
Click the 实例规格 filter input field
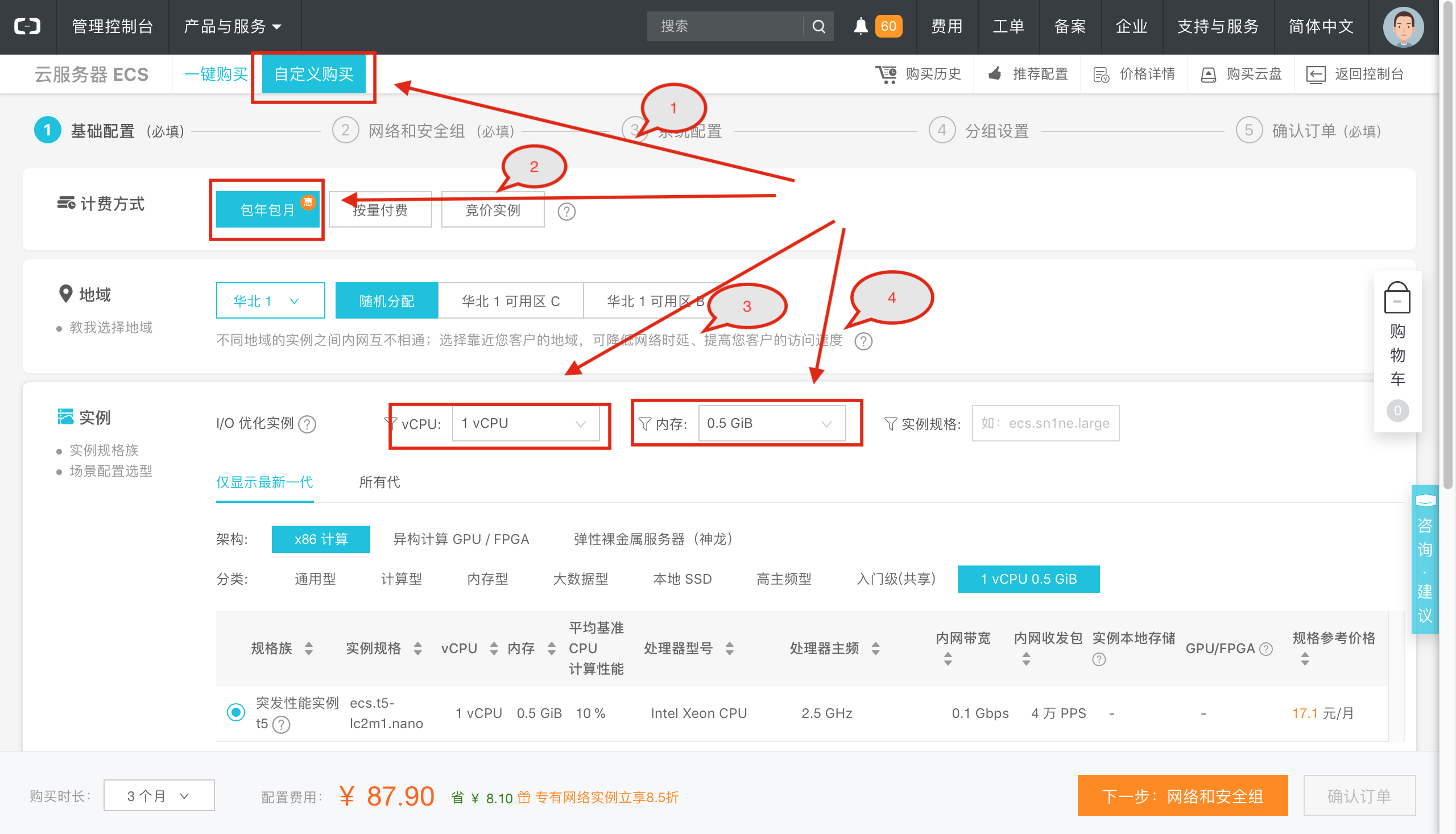1045,424
